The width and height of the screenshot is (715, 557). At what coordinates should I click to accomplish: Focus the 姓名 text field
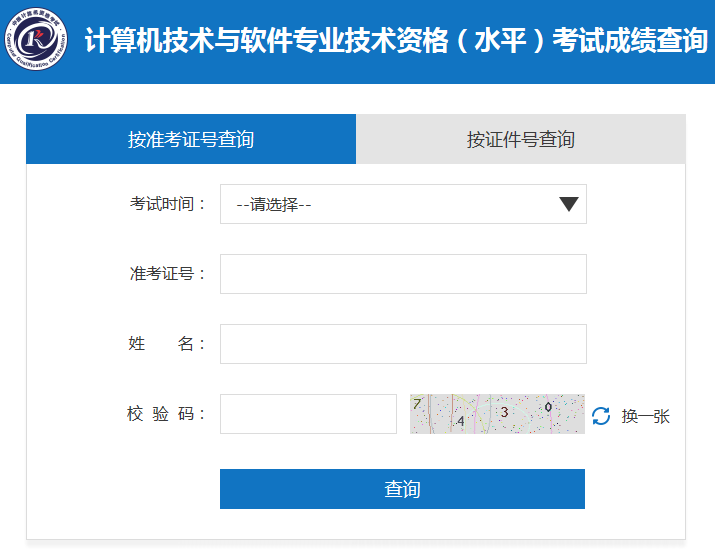[x=403, y=344]
